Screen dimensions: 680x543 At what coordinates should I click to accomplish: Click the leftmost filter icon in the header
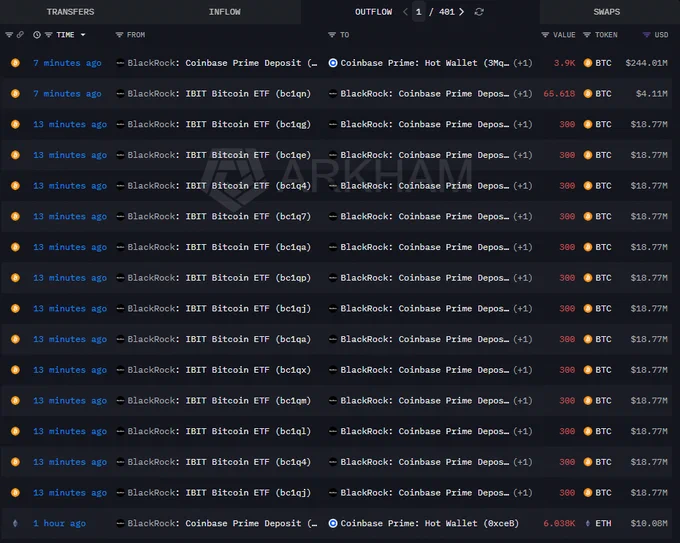pos(9,35)
